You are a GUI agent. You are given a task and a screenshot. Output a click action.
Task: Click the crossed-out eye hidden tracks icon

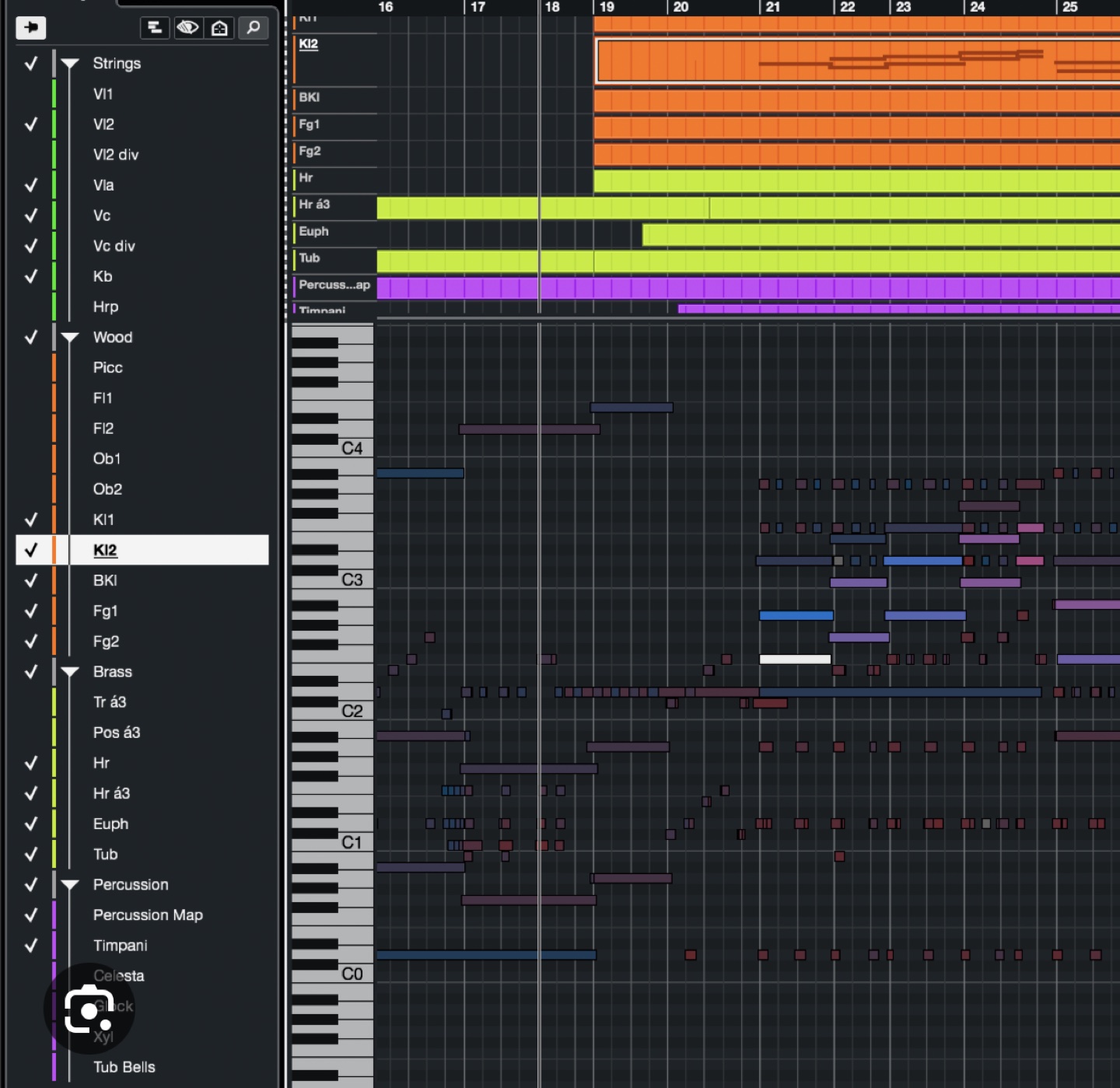click(187, 28)
